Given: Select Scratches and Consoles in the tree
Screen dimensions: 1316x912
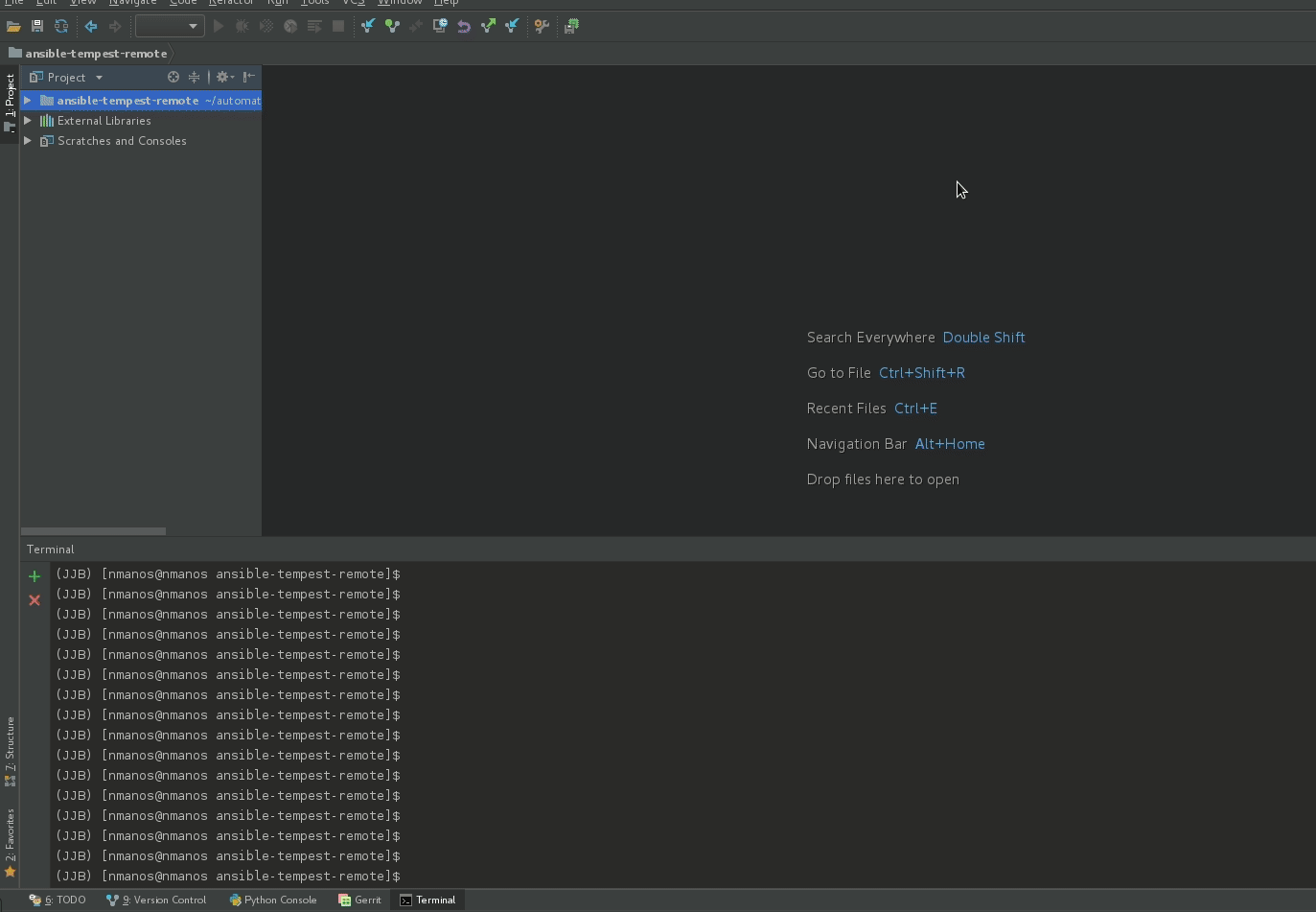Looking at the screenshot, I should click(122, 141).
